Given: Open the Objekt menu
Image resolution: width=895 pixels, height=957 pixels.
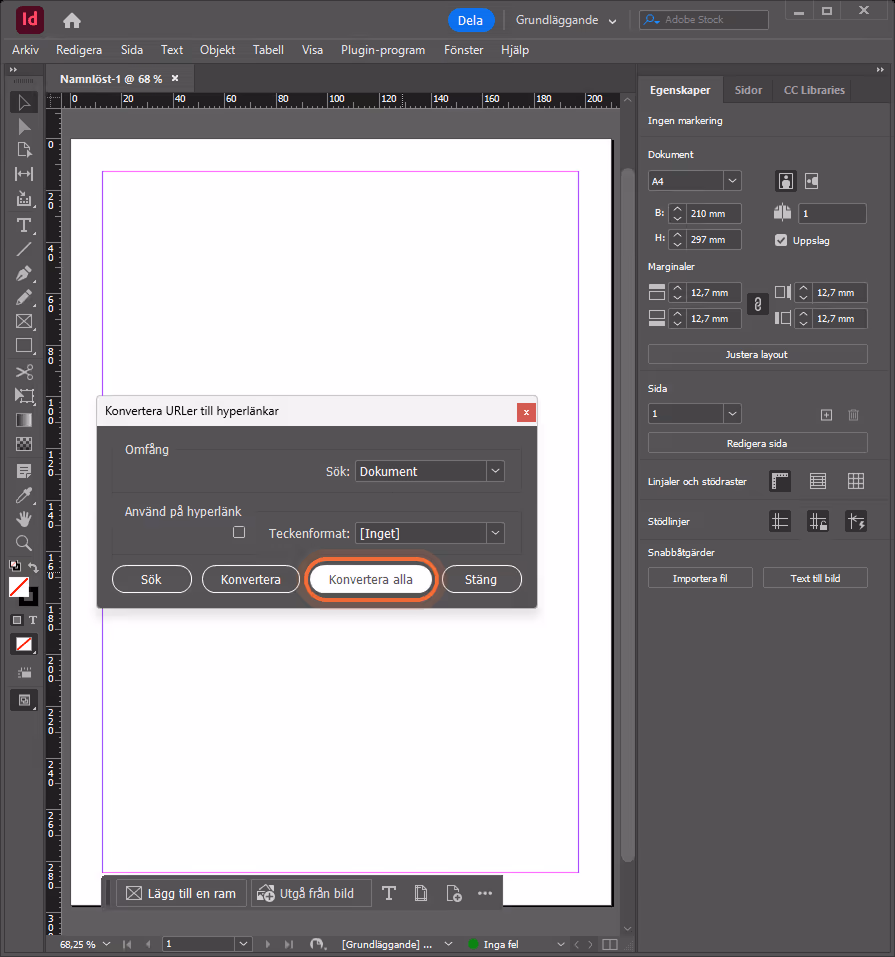Looking at the screenshot, I should tap(217, 50).
